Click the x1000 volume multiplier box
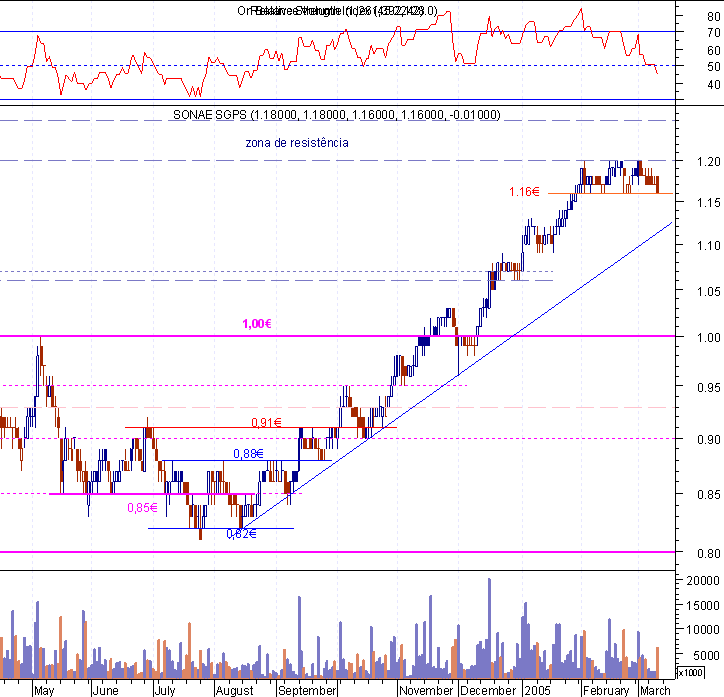Image resolution: width=724 pixels, height=697 pixels. (690, 673)
